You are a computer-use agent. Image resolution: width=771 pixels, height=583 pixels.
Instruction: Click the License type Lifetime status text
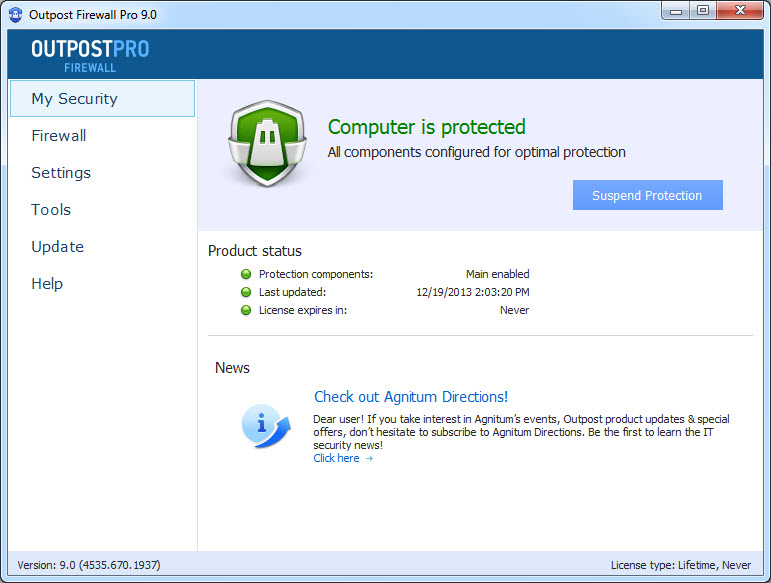click(681, 565)
